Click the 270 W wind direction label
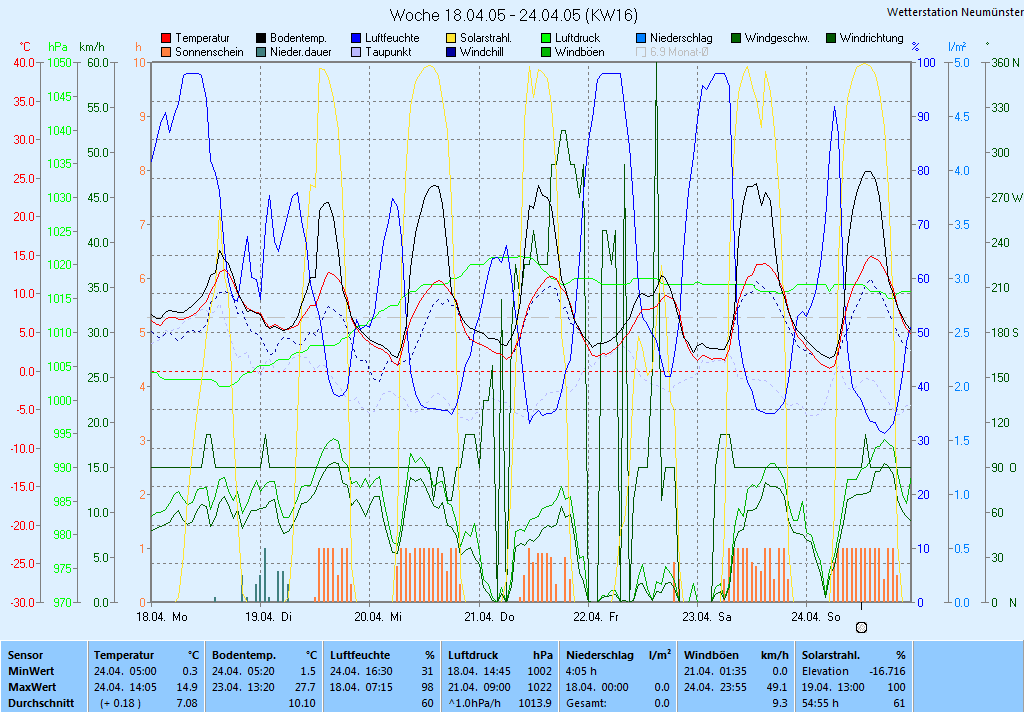 1006,197
